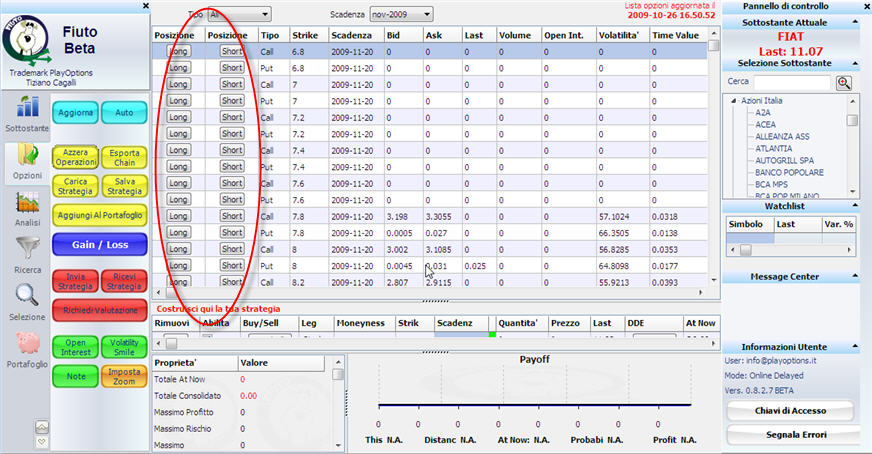Image resolution: width=872 pixels, height=454 pixels.
Task: Click Richiedi Valutazione button
Action: 100,310
